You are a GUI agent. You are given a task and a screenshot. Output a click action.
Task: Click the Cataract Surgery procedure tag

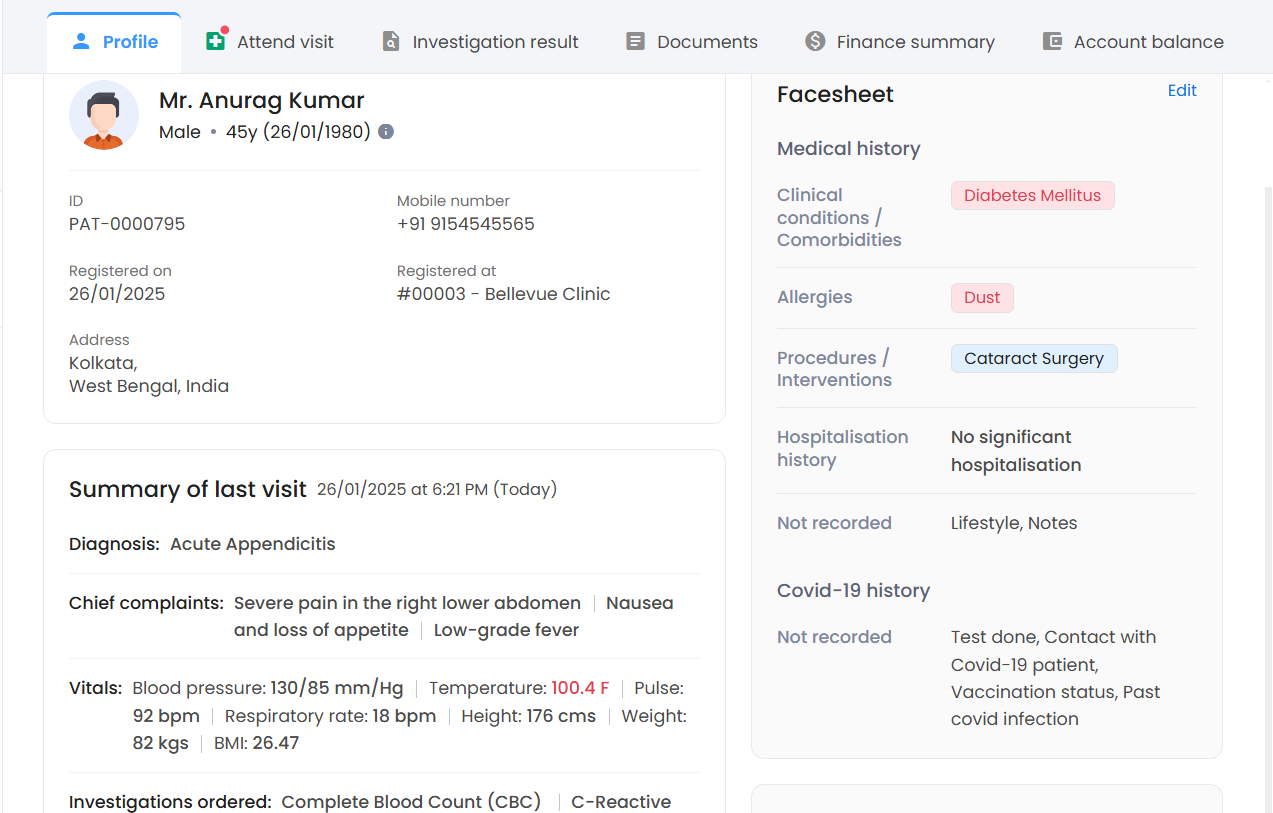coord(1033,359)
